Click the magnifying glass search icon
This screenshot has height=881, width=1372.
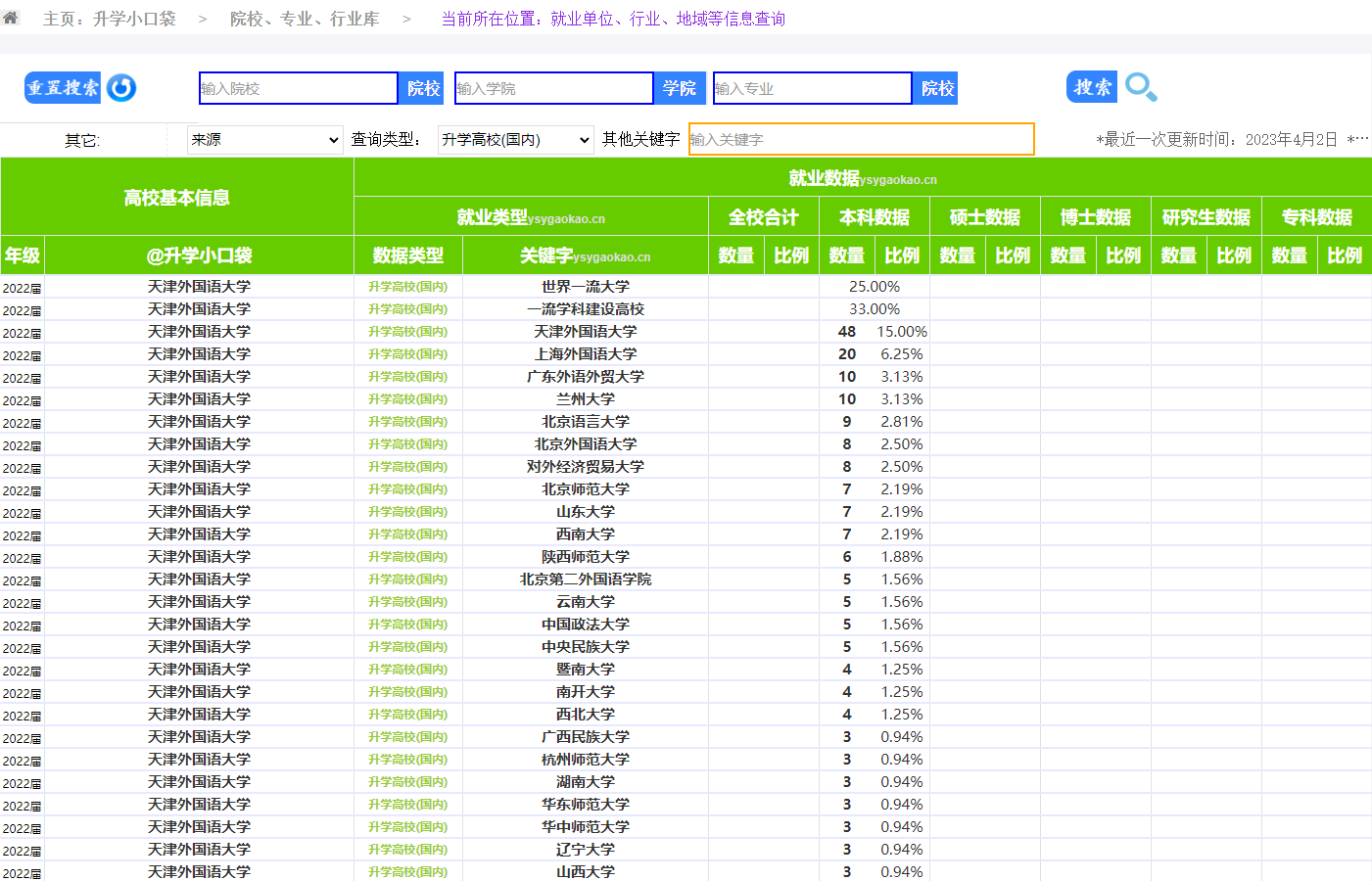[1141, 88]
